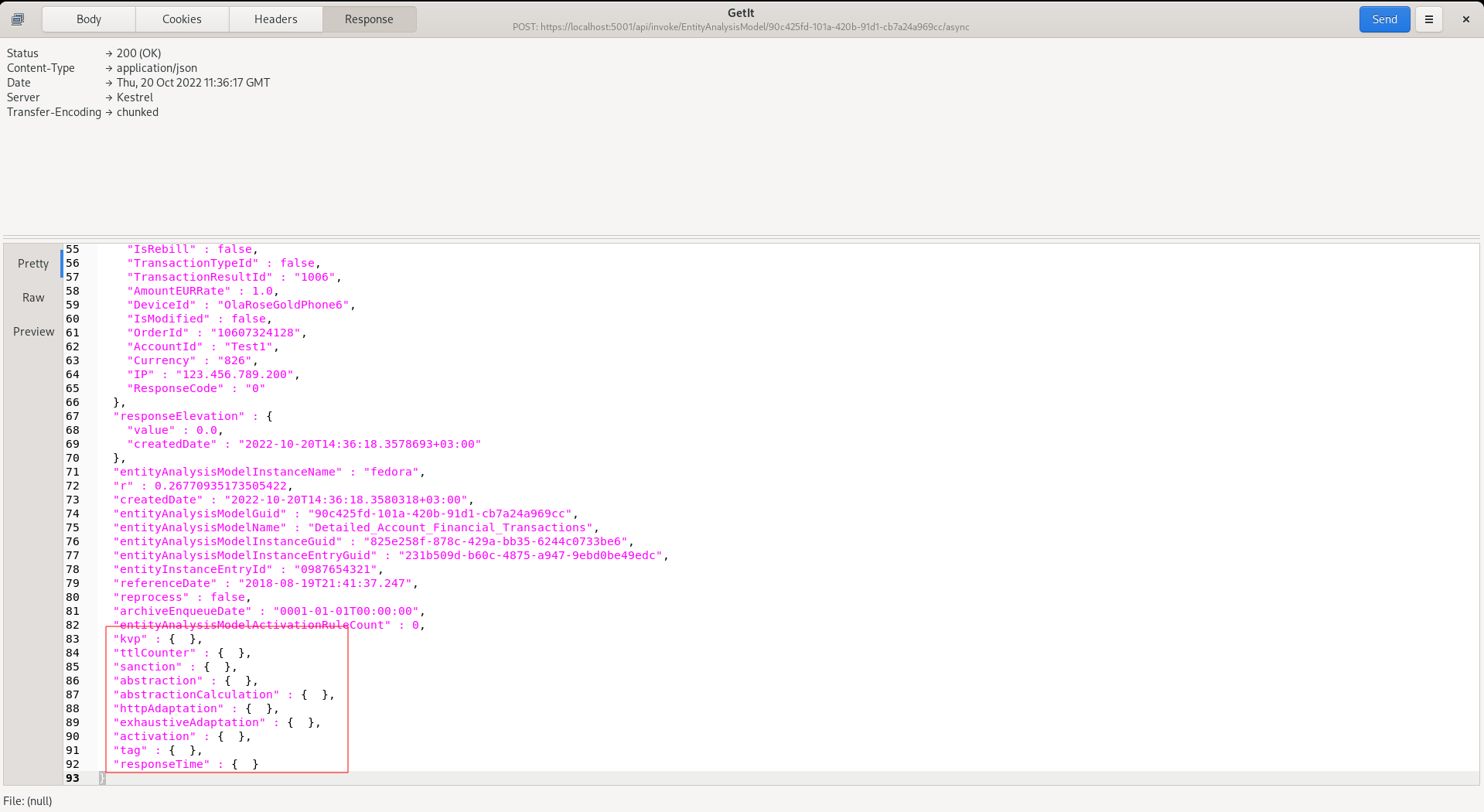Click the responseElevation "createdDate" line 69

pos(304,444)
